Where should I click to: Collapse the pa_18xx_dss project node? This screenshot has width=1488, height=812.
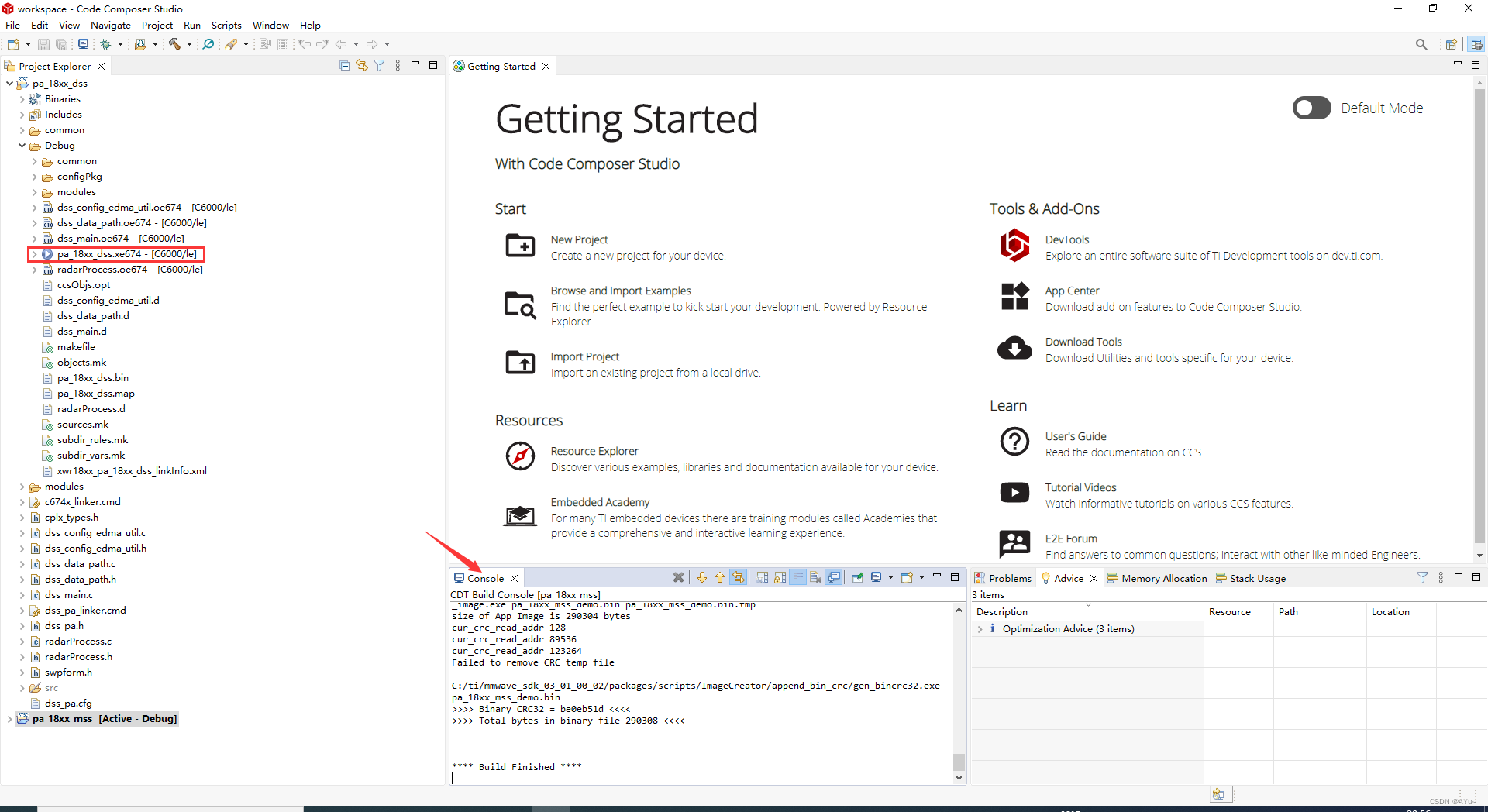9,83
